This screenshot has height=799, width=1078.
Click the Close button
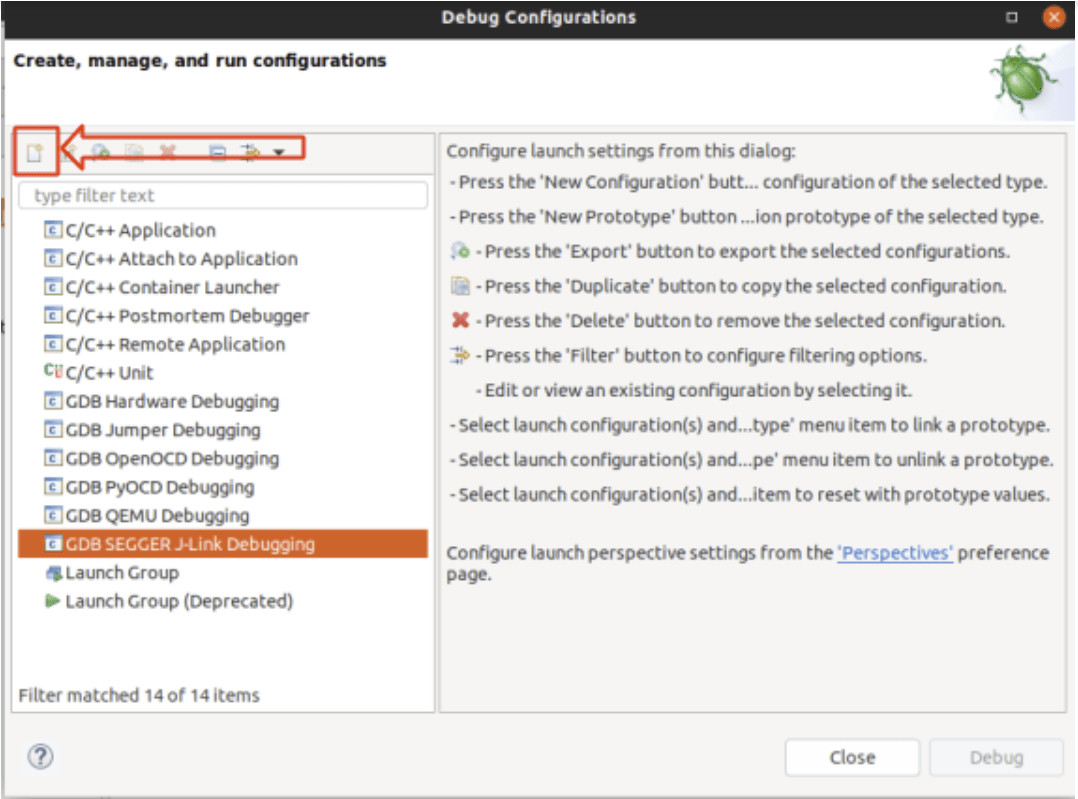[851, 757]
